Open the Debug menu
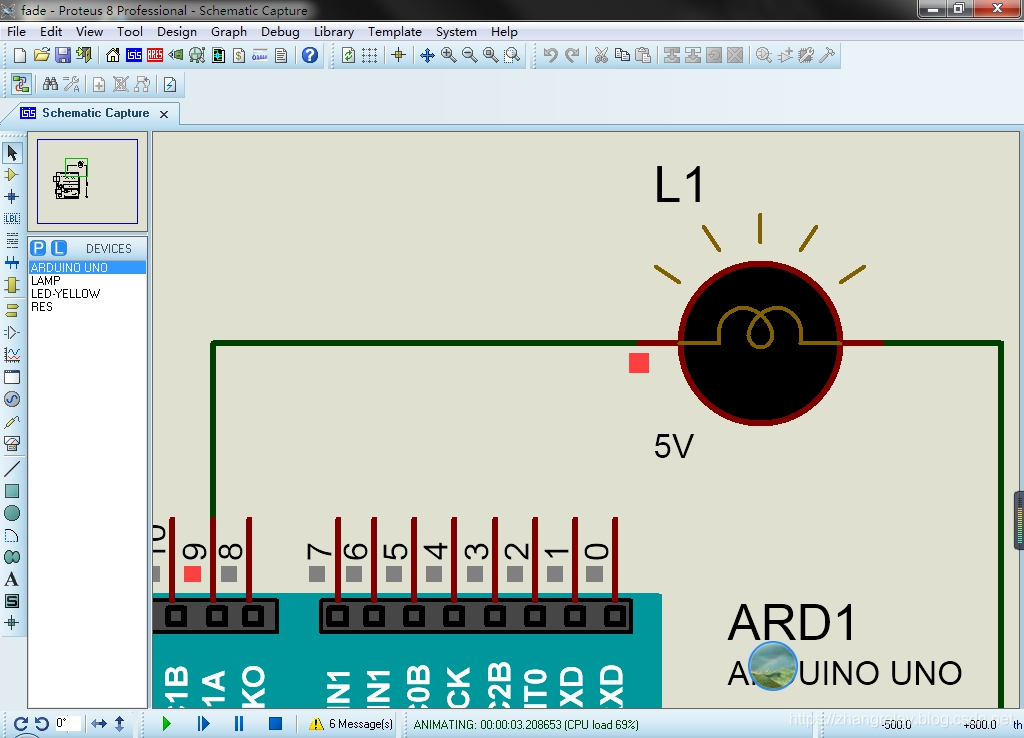The height and width of the screenshot is (738, 1024). 280,31
